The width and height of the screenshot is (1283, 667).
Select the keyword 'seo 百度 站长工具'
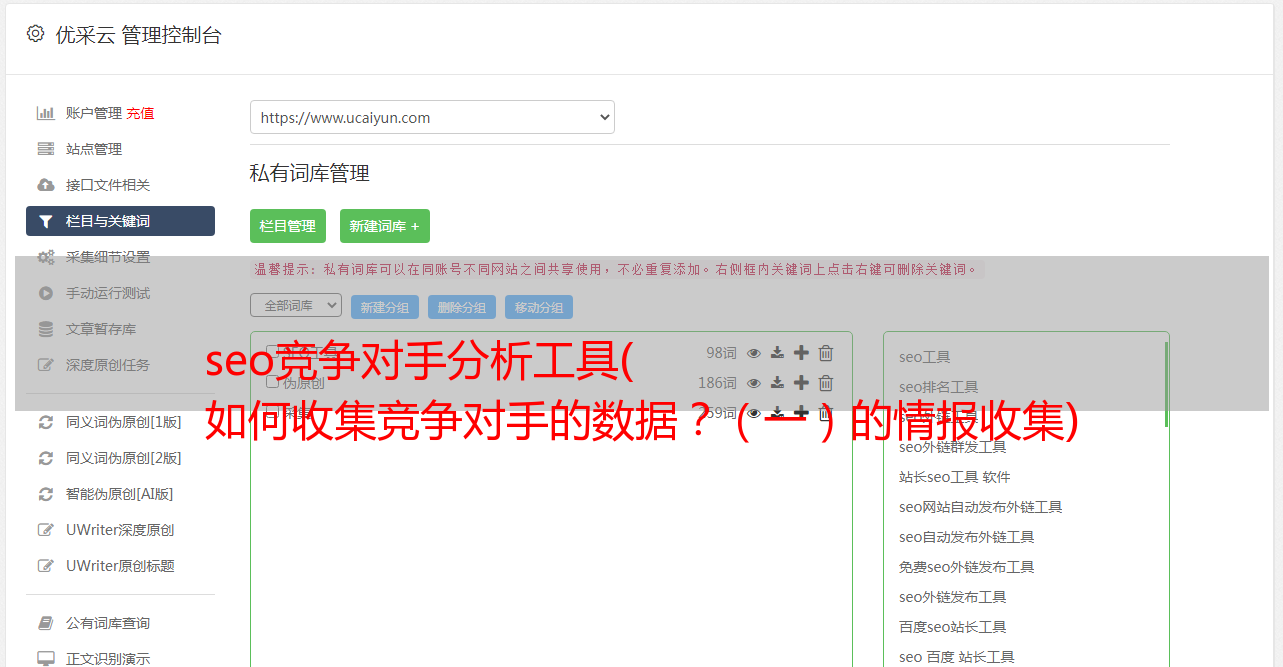pyautogui.click(x=957, y=657)
